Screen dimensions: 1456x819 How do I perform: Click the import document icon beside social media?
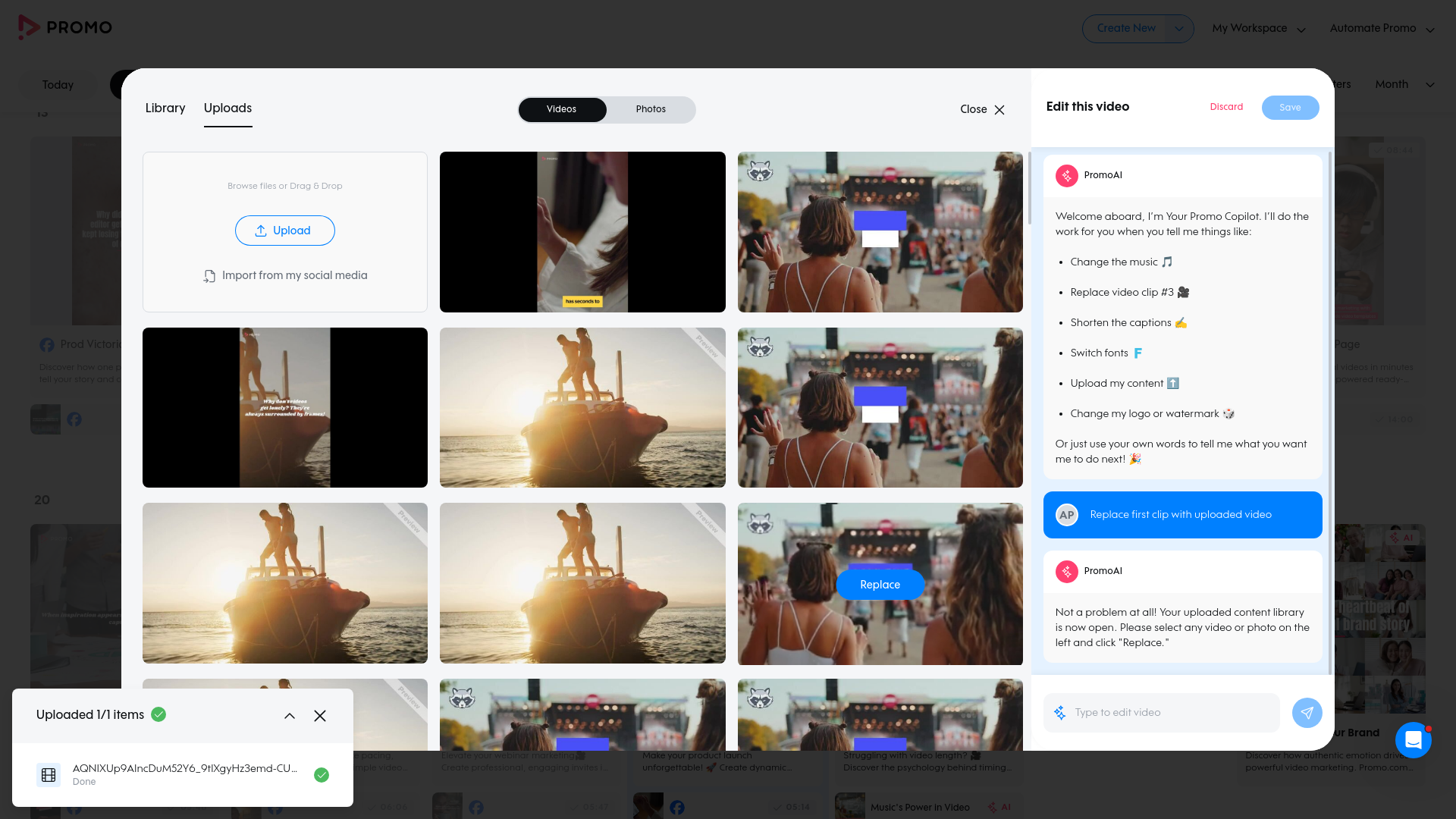coord(209,276)
